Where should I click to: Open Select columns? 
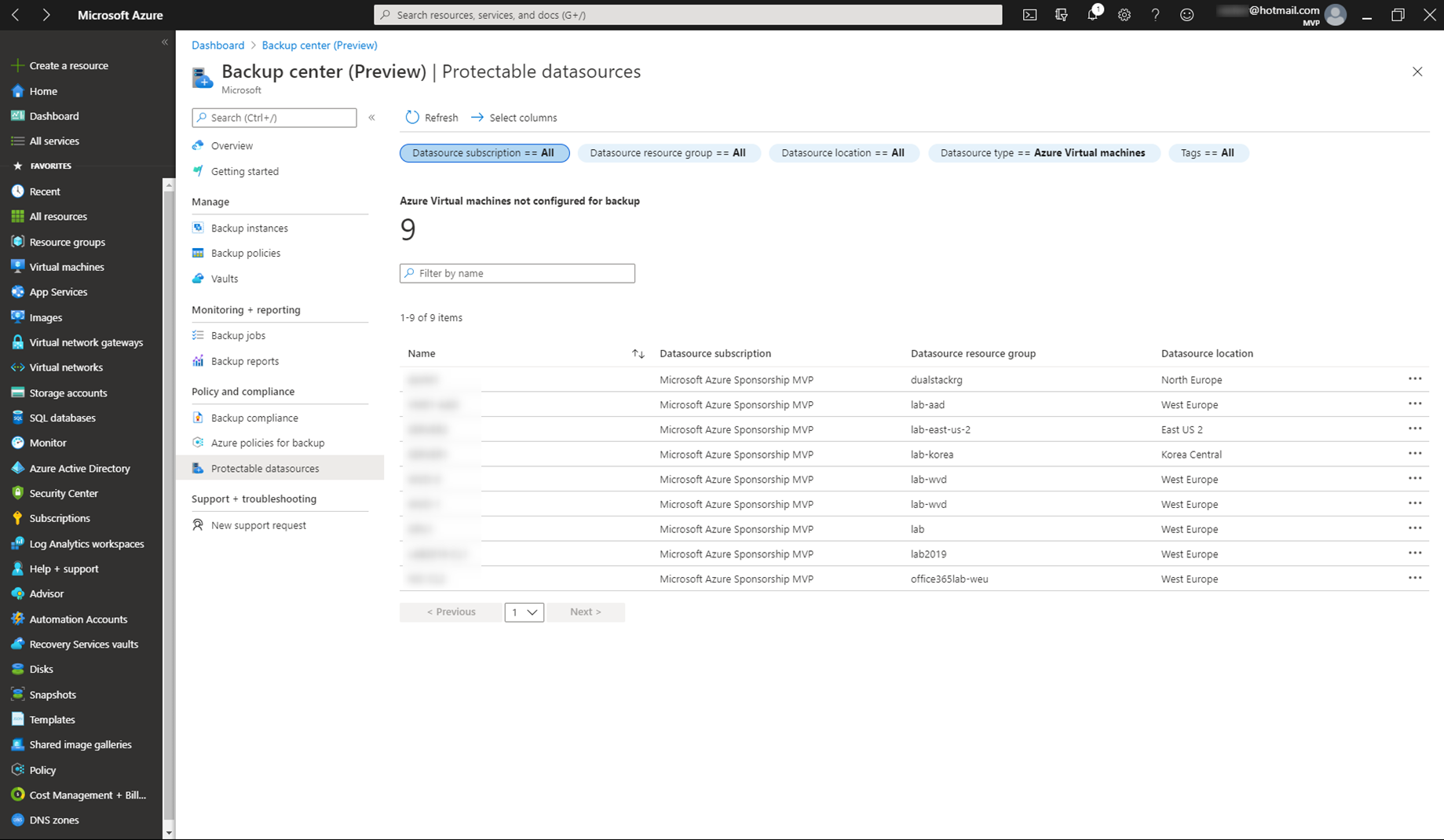coord(514,118)
